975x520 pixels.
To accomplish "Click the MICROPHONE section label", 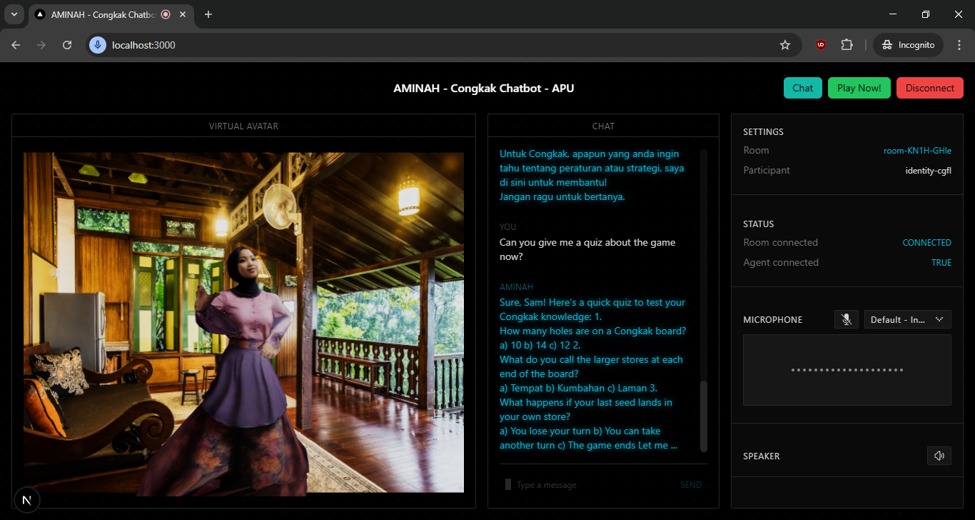I will coord(772,320).
